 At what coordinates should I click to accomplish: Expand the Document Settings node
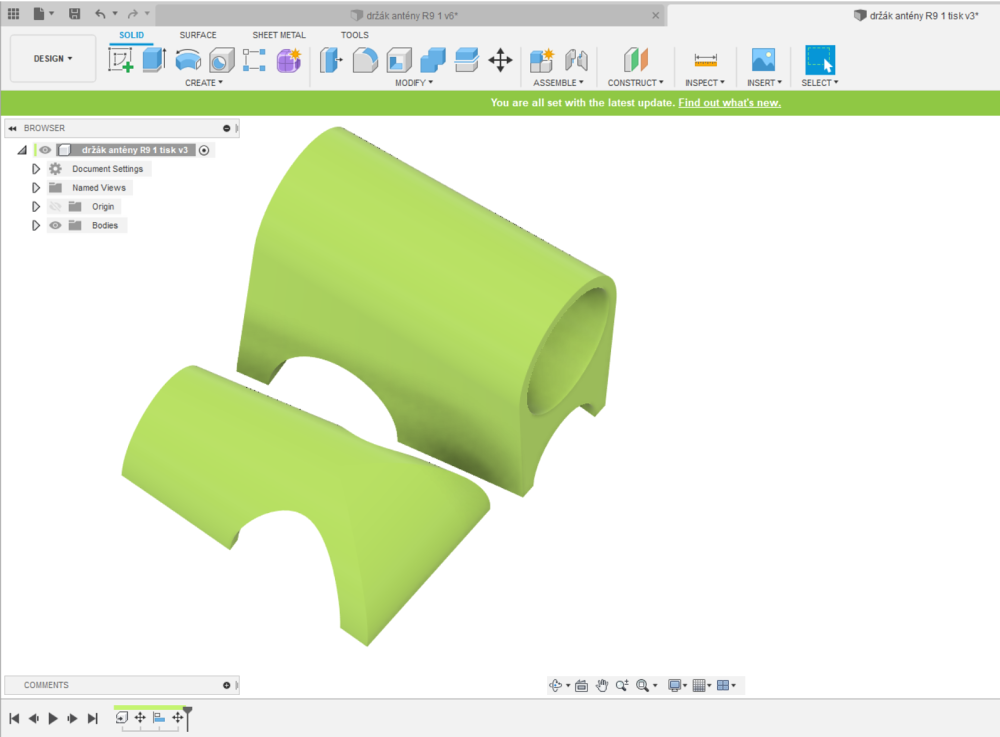(x=36, y=169)
